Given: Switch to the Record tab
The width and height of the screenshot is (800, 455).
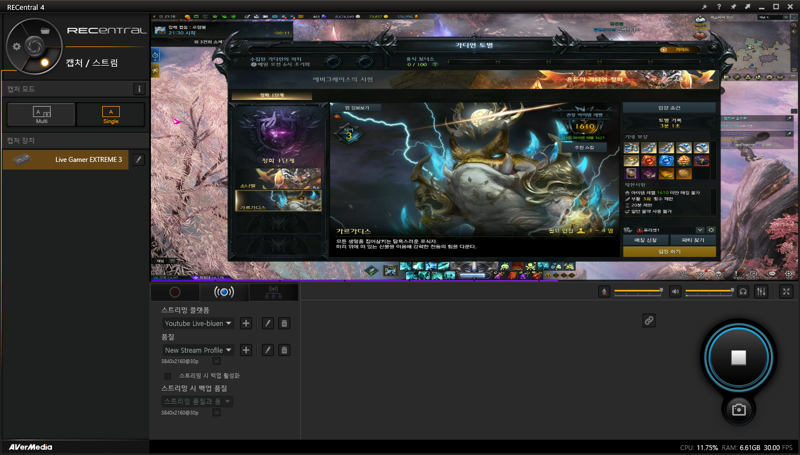Looking at the screenshot, I should click(x=175, y=292).
